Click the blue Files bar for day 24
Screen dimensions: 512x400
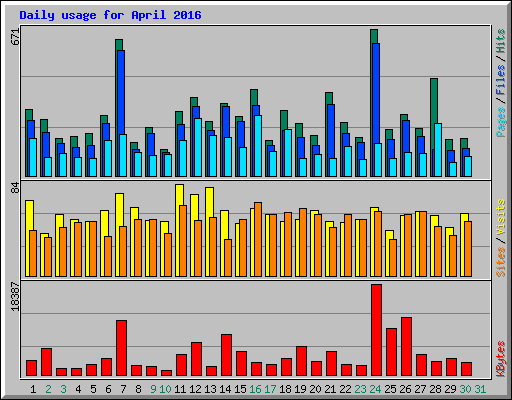377,93
